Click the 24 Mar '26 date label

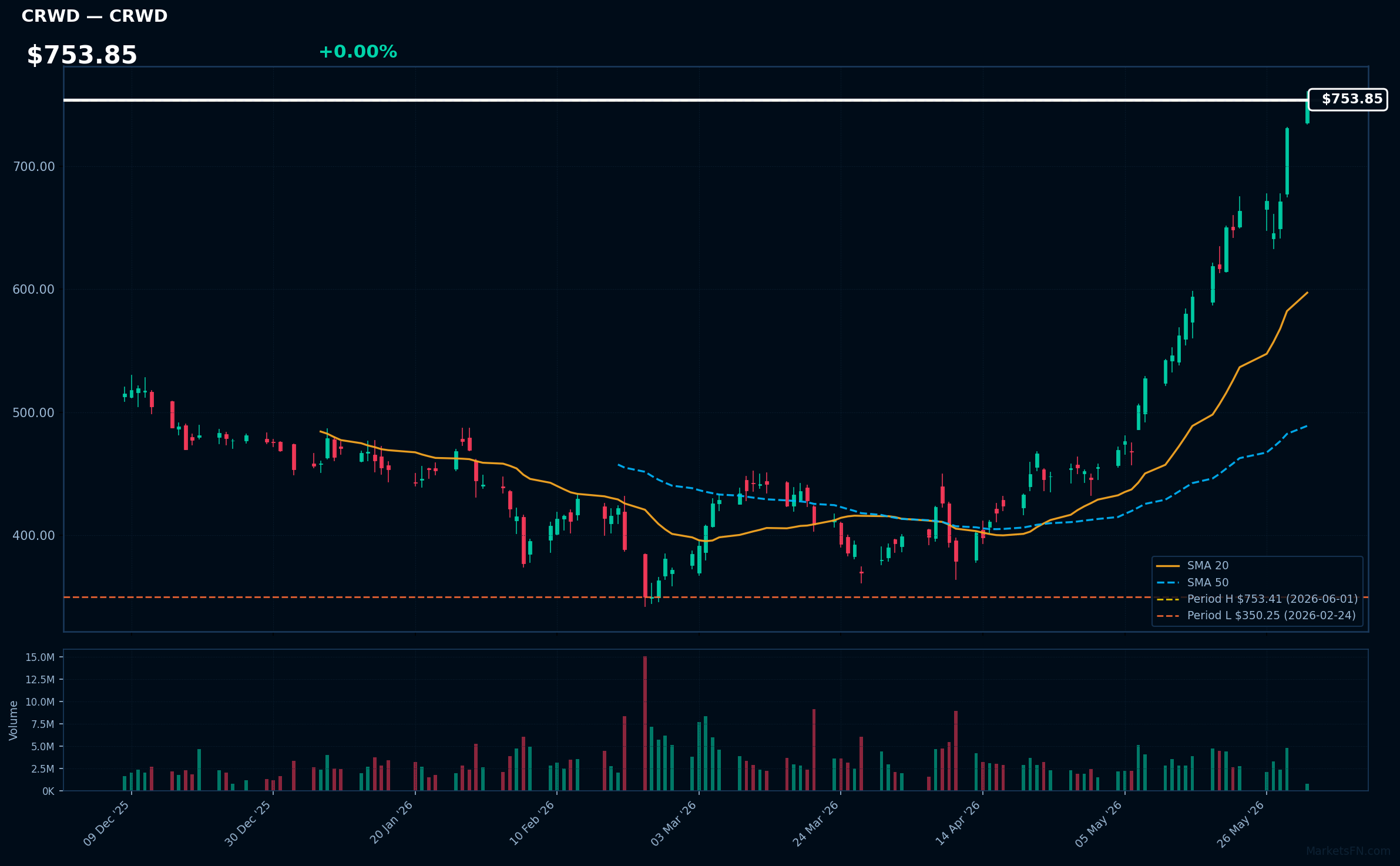[815, 824]
